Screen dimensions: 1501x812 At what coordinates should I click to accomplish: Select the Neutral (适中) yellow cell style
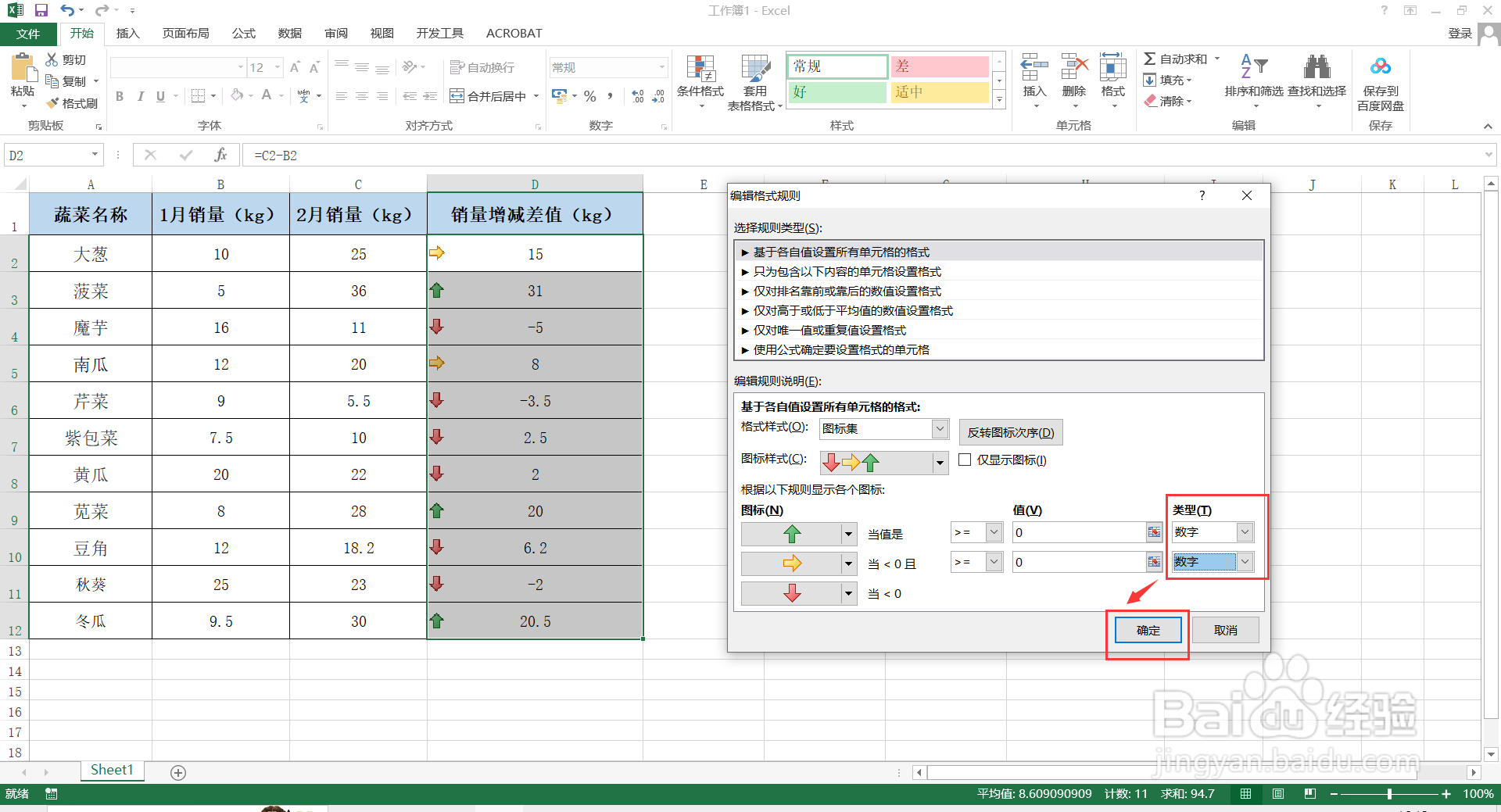pyautogui.click(x=940, y=92)
